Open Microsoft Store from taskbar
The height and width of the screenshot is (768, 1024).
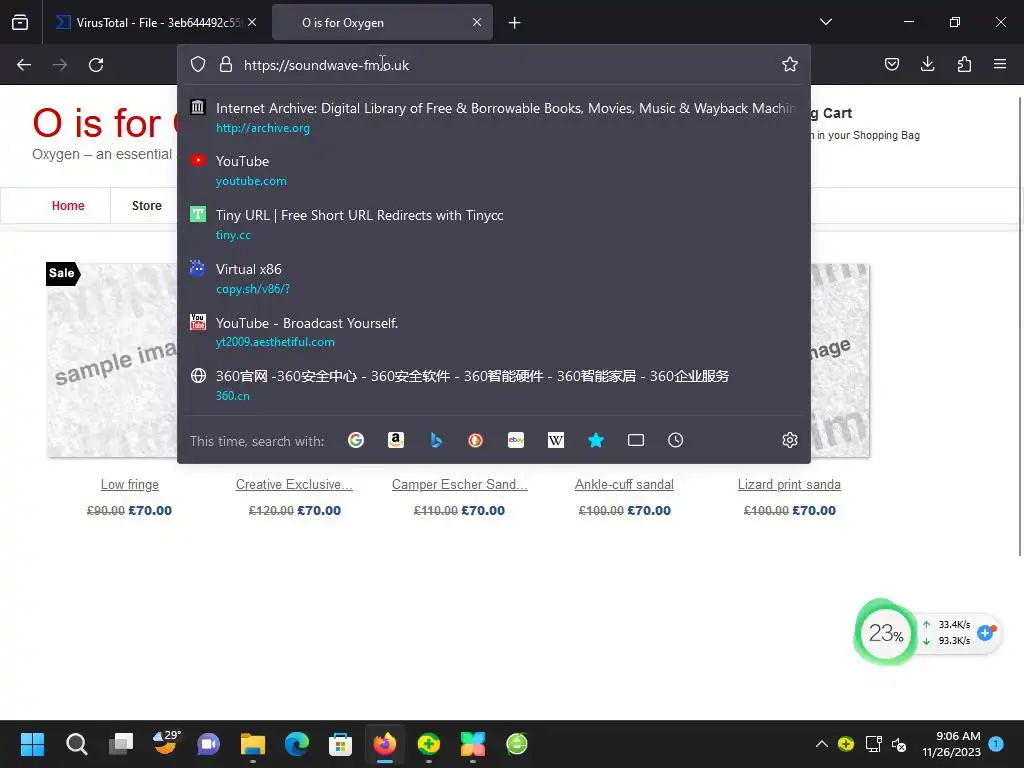point(340,744)
